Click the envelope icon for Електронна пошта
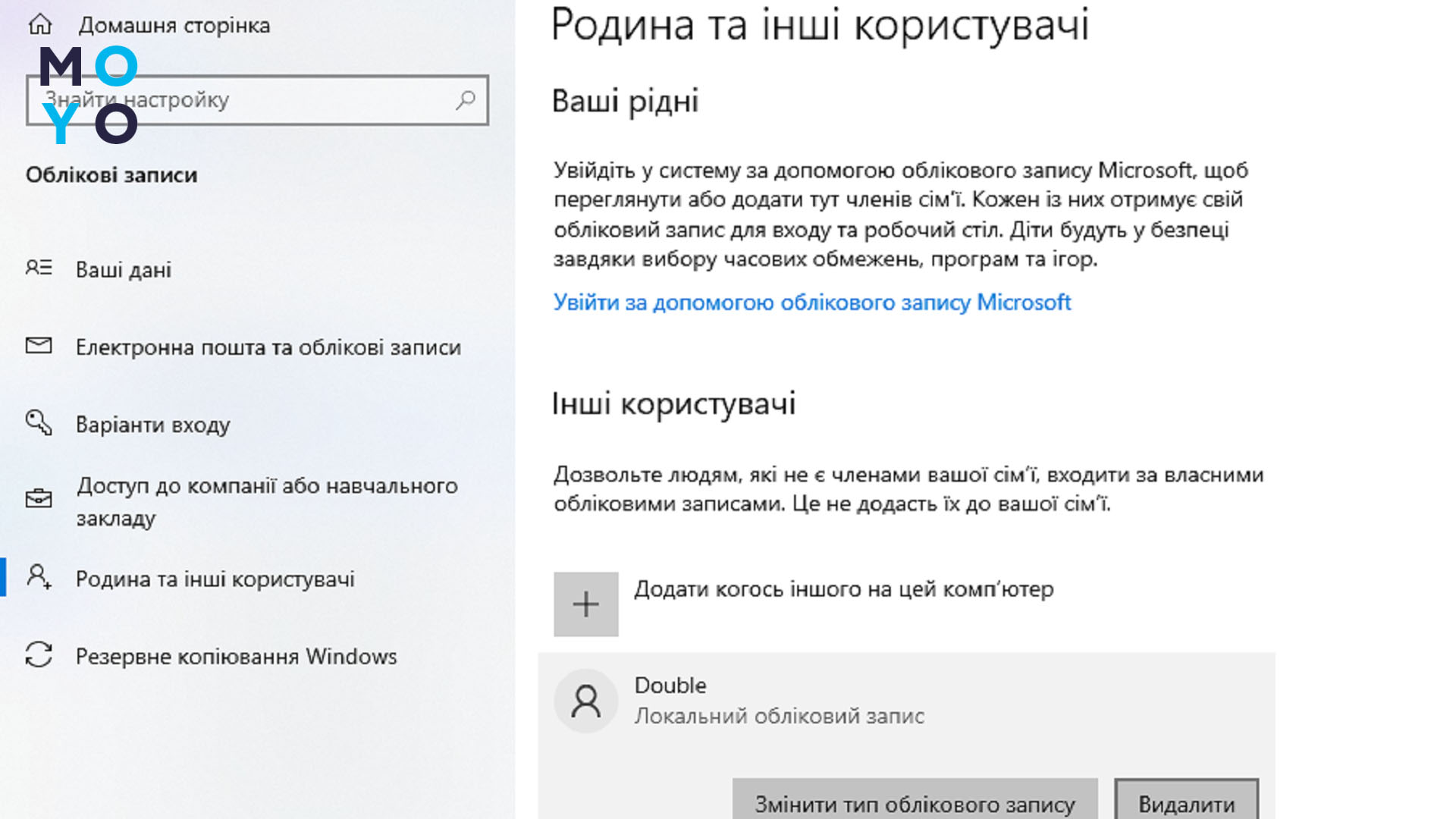Viewport: 1456px width, 819px height. [40, 347]
